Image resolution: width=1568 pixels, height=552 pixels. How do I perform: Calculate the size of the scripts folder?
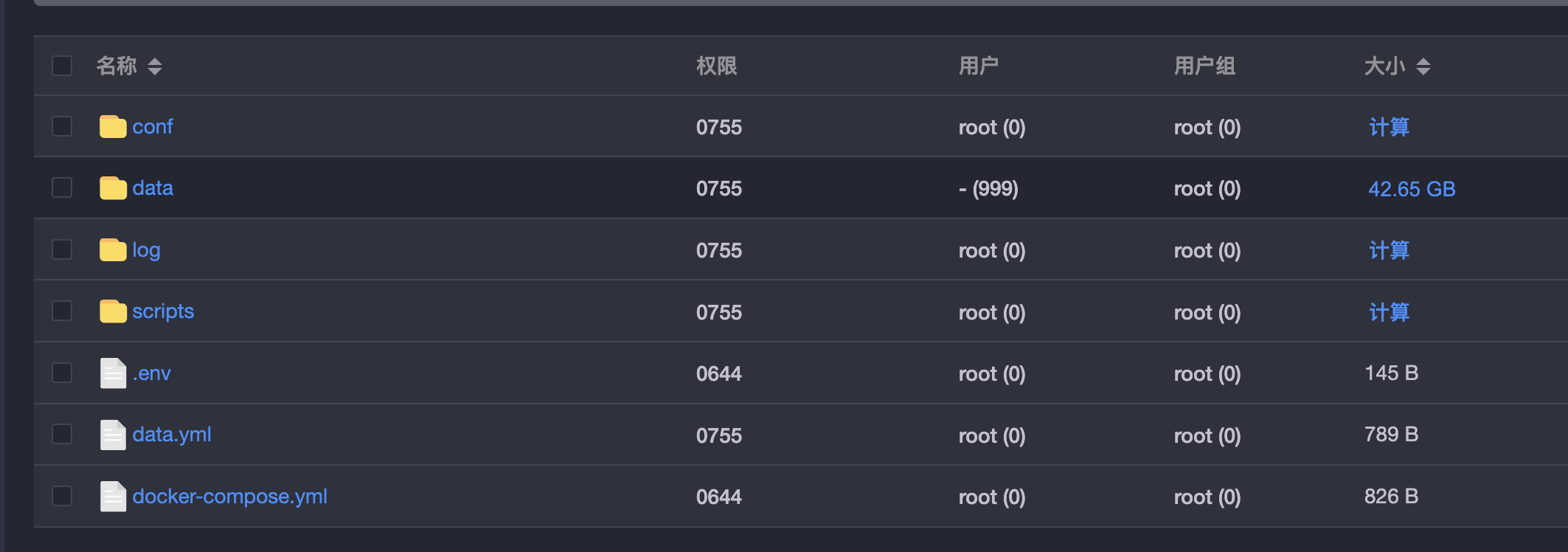1389,312
